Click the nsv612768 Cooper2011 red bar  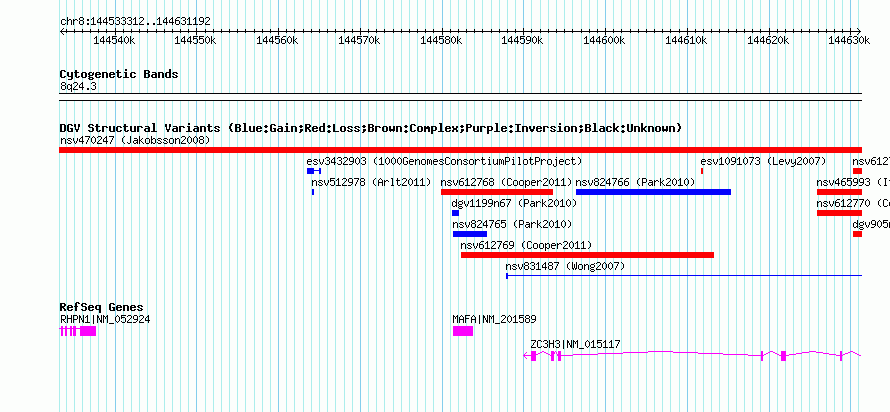pyautogui.click(x=497, y=192)
